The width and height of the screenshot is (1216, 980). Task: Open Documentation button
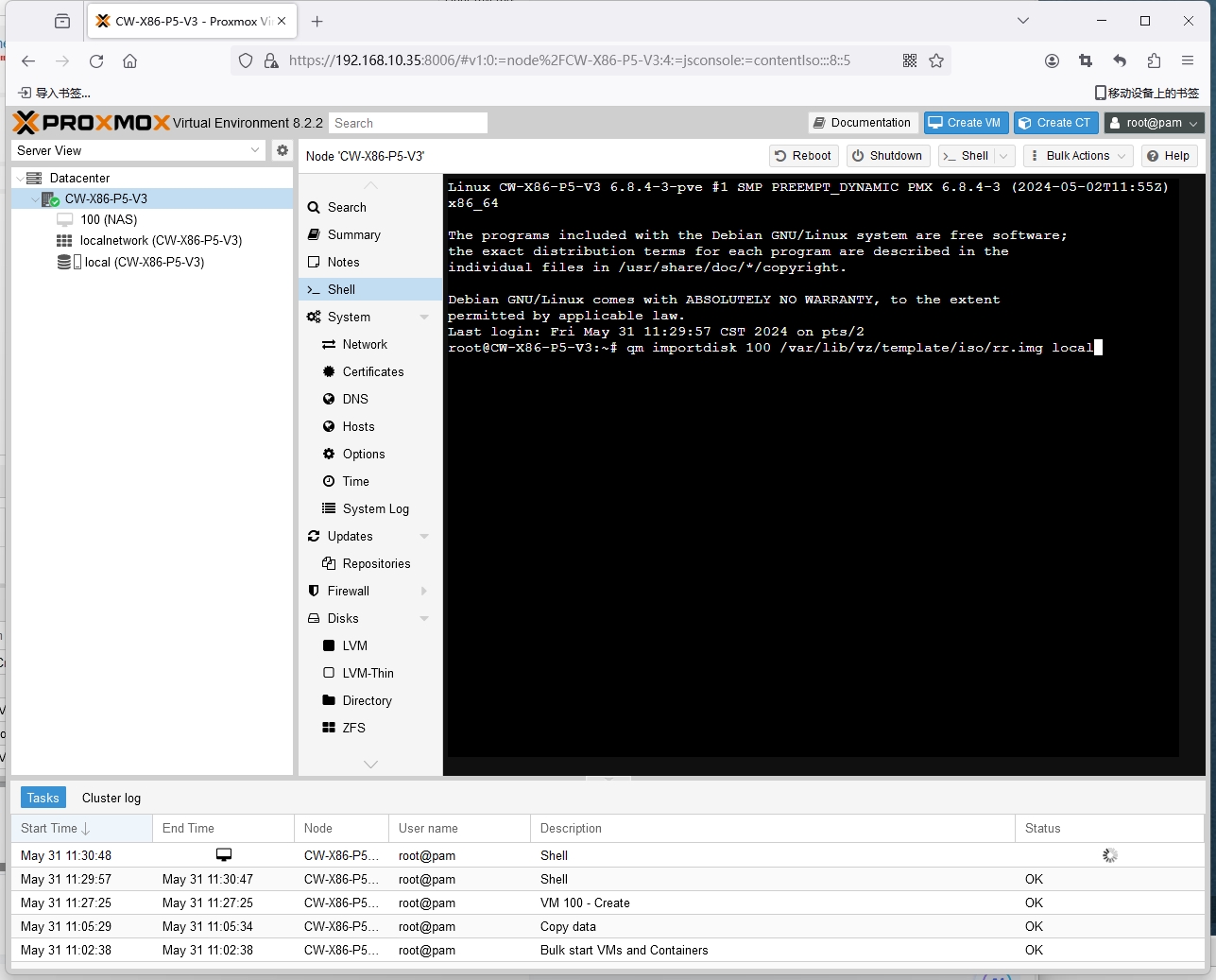pyautogui.click(x=863, y=123)
